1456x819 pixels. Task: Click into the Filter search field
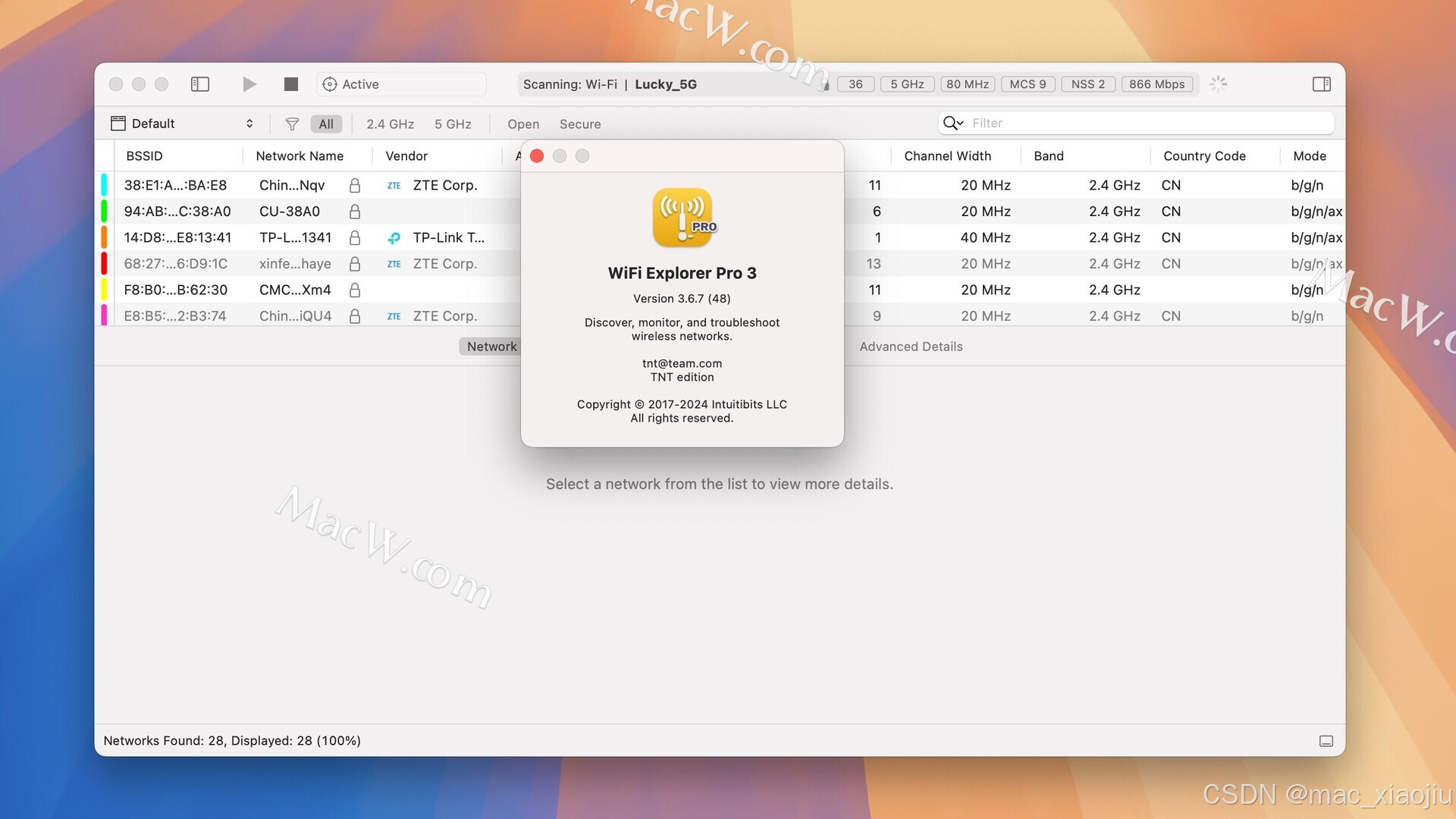click(x=1145, y=123)
